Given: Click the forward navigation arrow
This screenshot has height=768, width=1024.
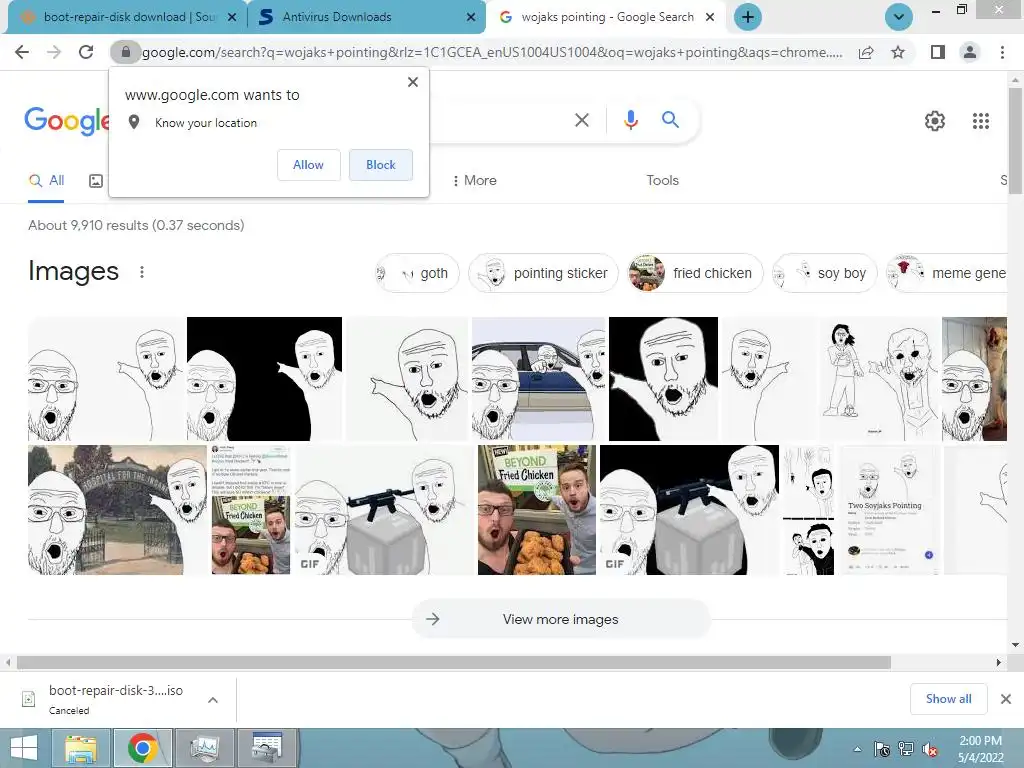Looking at the screenshot, I should tap(54, 52).
